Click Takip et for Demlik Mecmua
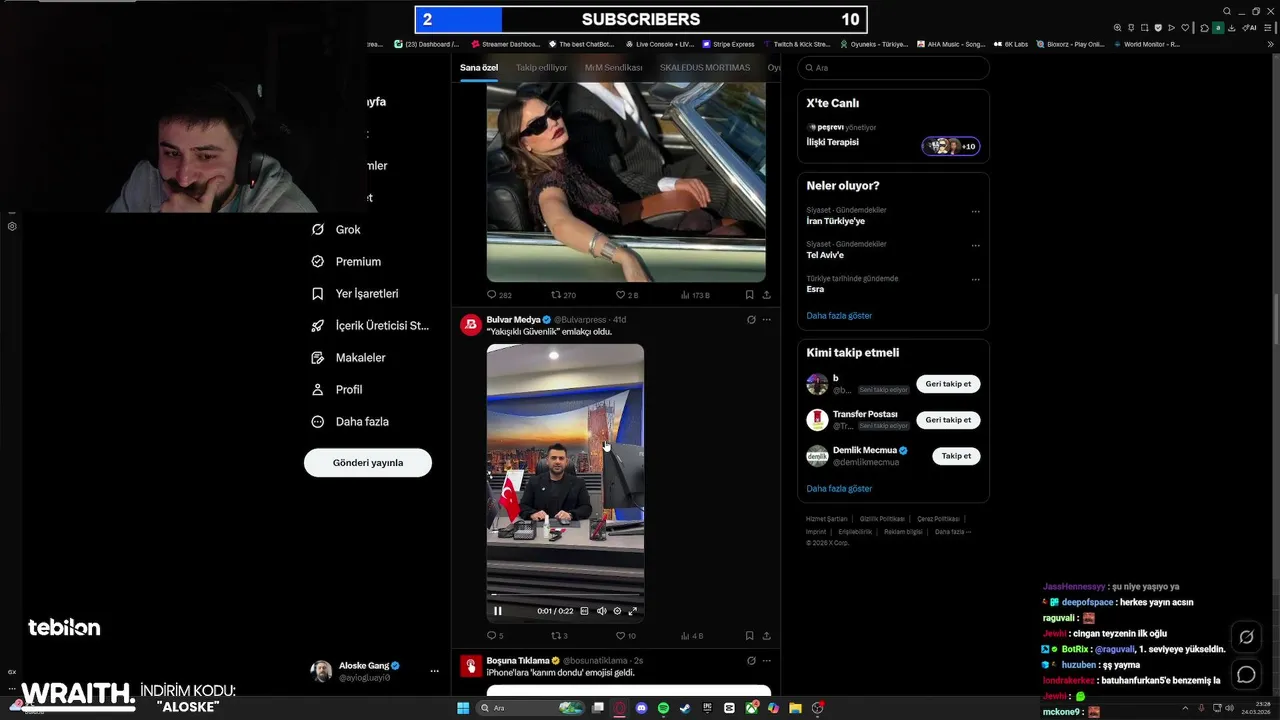This screenshot has height=720, width=1280. [x=956, y=456]
